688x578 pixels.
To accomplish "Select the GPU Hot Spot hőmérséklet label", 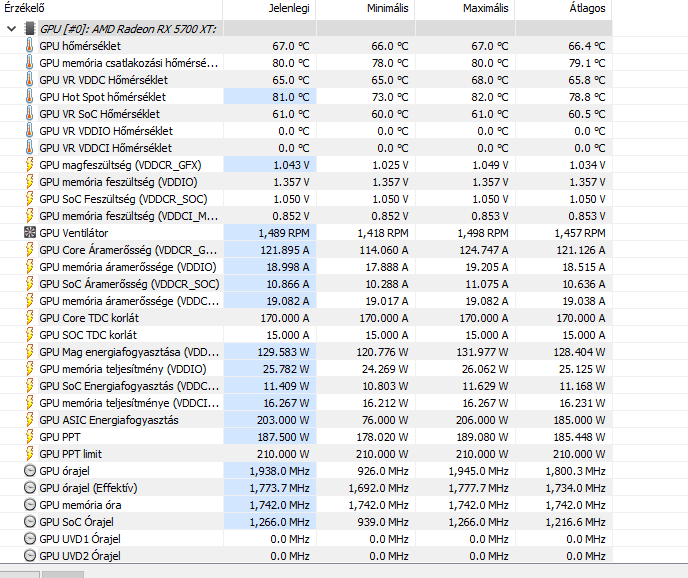I will pyautogui.click(x=102, y=97).
